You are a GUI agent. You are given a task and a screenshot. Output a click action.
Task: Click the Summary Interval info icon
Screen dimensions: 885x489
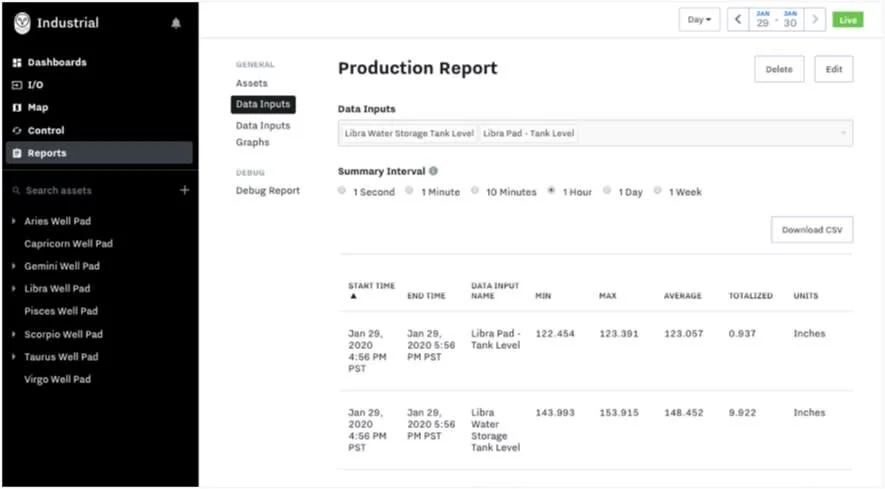pos(433,171)
